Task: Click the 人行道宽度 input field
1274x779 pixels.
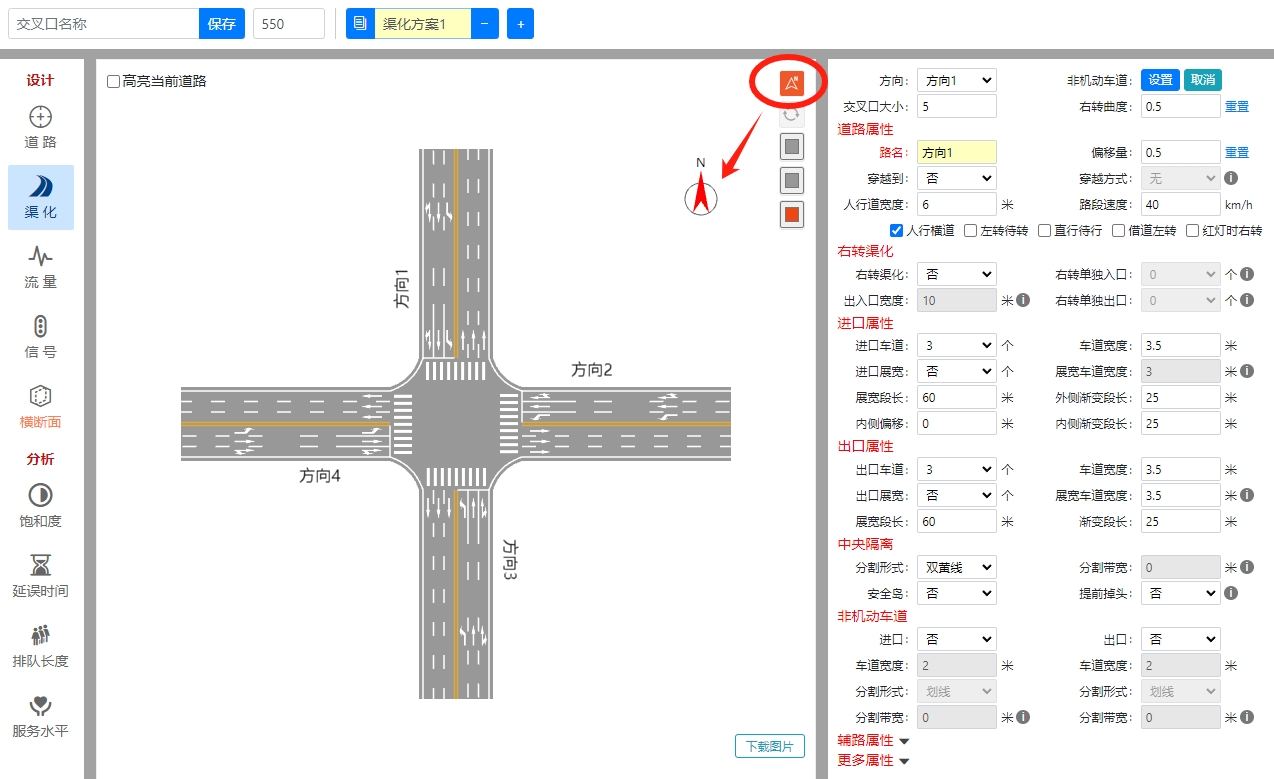Action: click(x=956, y=204)
